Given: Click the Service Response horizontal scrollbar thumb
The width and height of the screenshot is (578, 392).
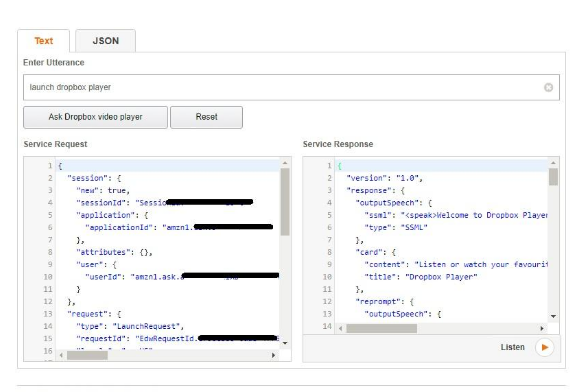Looking at the screenshot, I should point(382,328).
